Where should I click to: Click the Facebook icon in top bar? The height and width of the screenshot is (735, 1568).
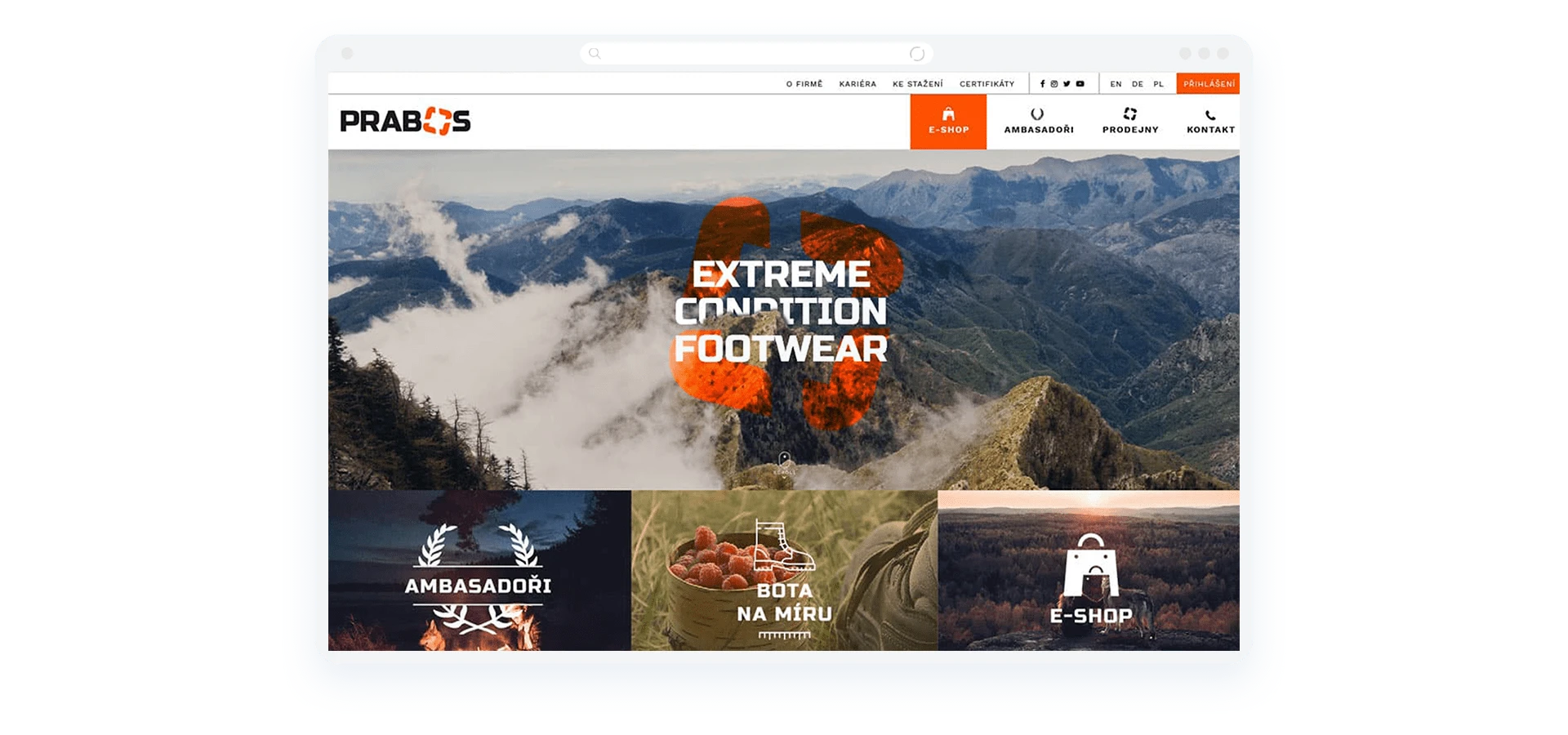(1042, 84)
